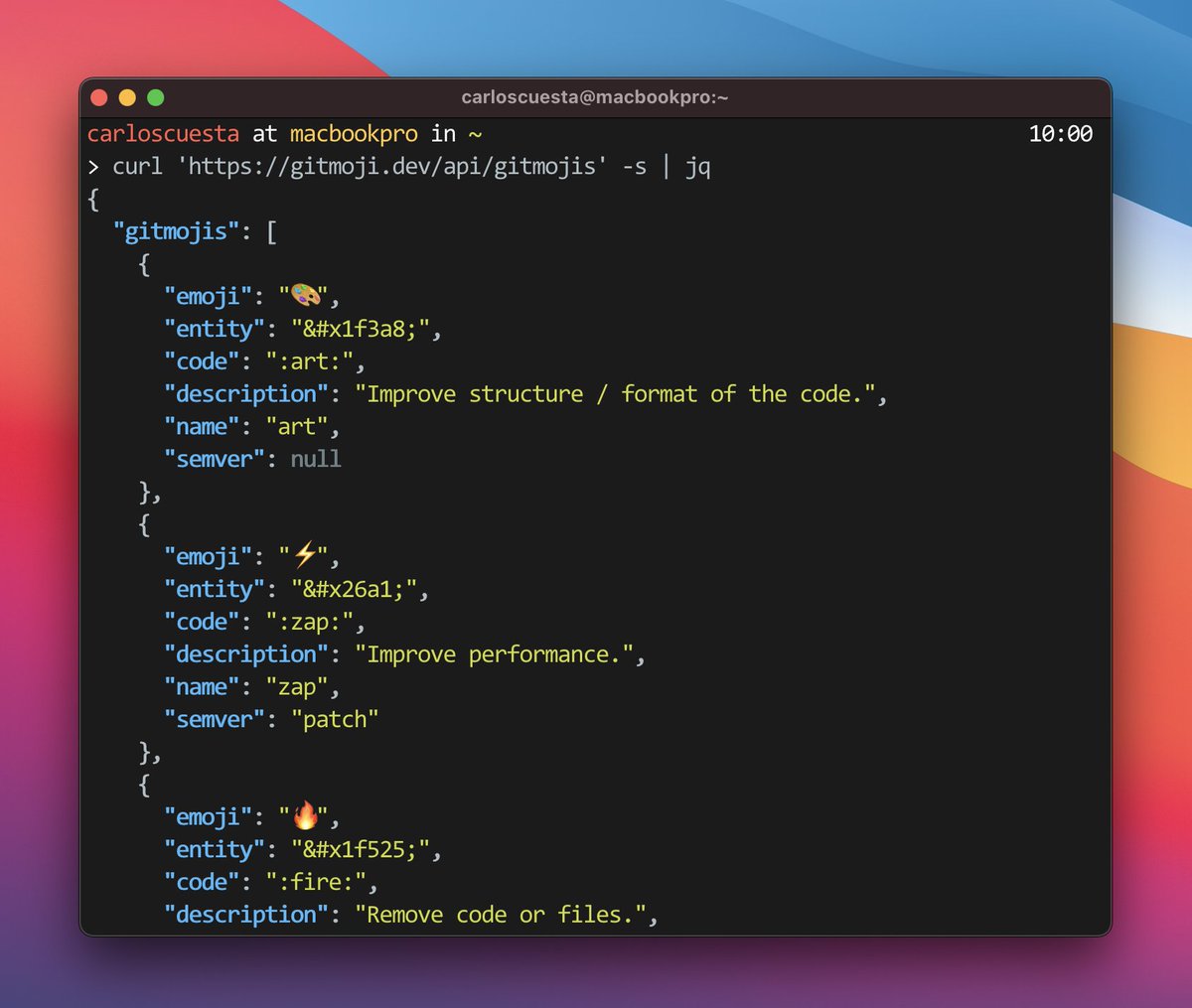Viewport: 1192px width, 1008px height.
Task: Click the fire emoji
Action: (x=305, y=816)
